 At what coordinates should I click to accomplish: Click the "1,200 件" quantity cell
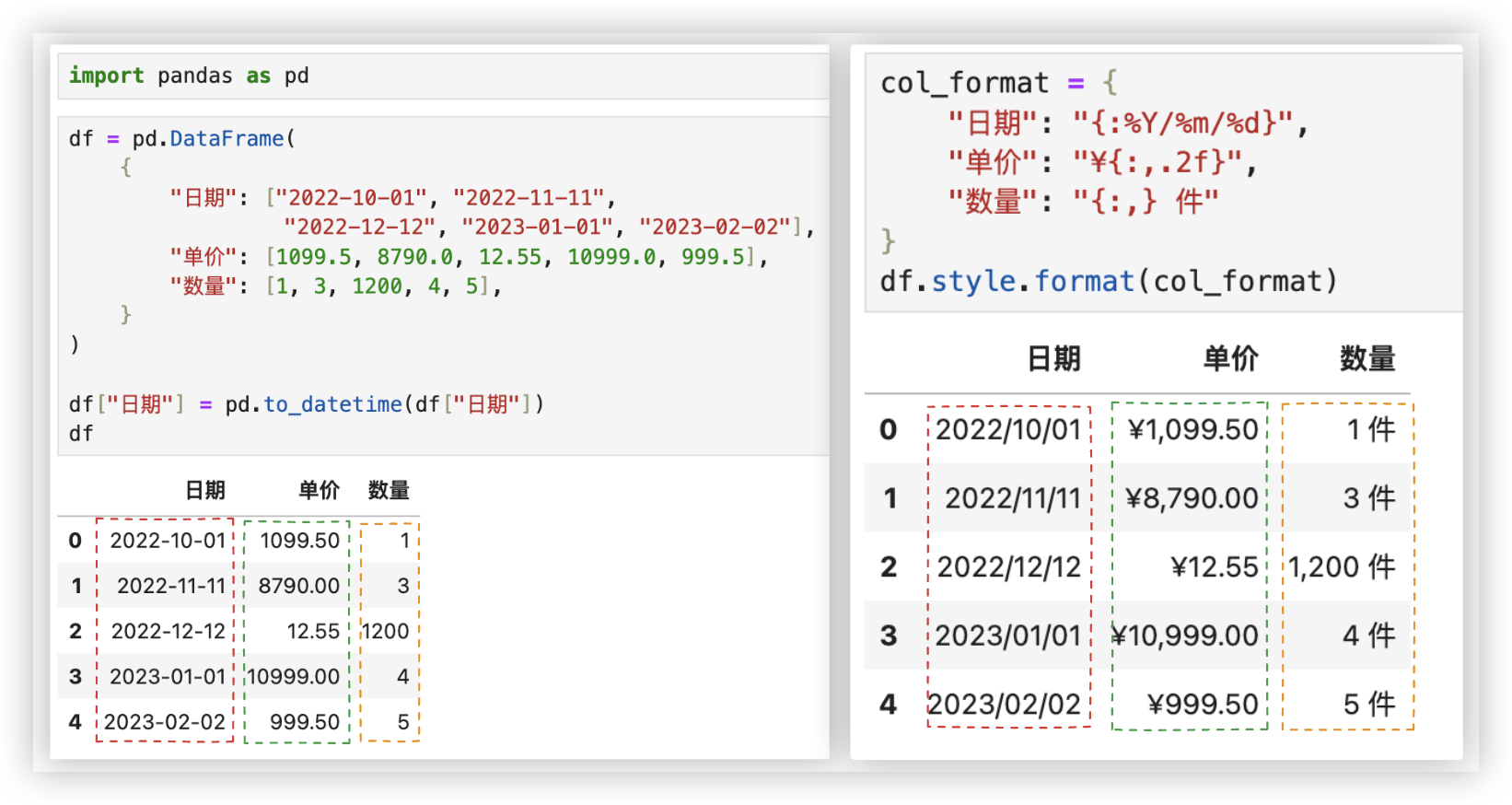coord(1342,567)
